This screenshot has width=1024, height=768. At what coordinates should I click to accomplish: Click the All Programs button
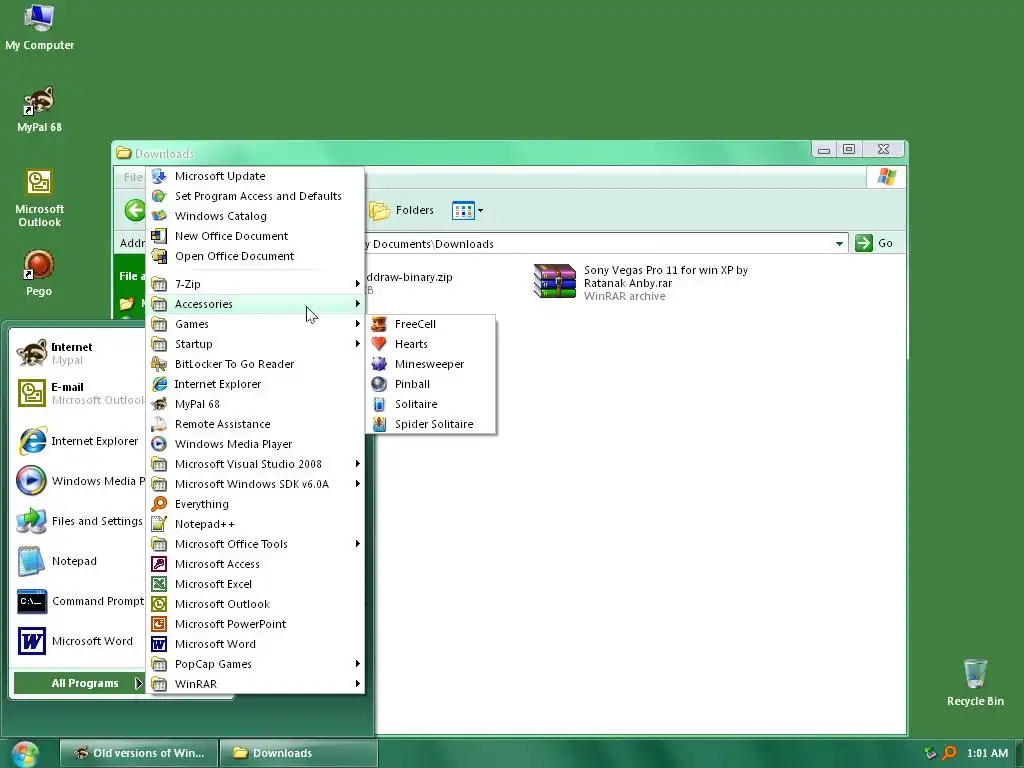point(79,683)
